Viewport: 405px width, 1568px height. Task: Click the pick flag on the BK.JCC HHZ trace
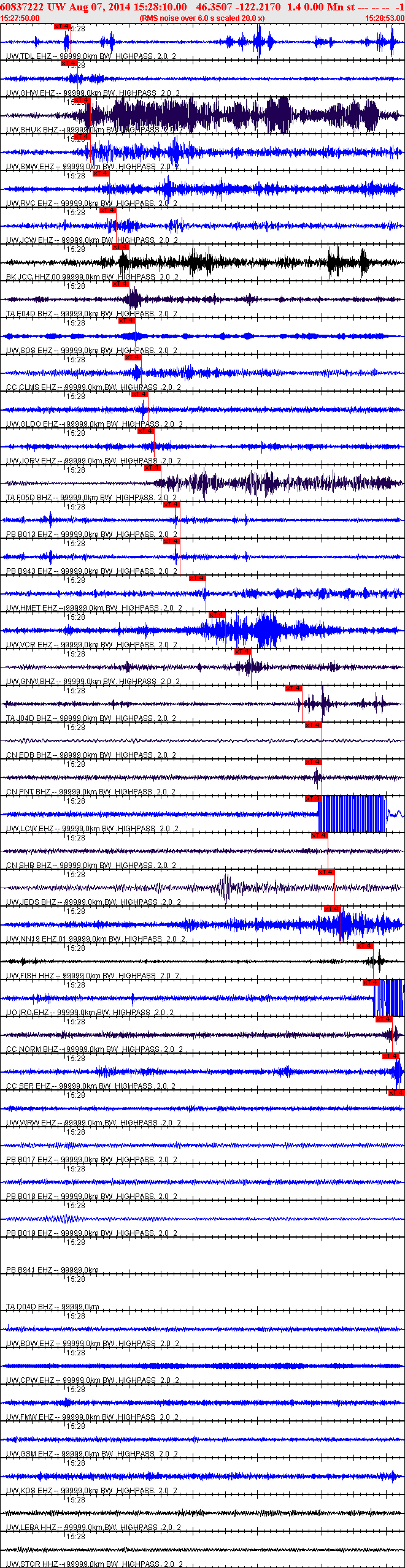[121, 247]
